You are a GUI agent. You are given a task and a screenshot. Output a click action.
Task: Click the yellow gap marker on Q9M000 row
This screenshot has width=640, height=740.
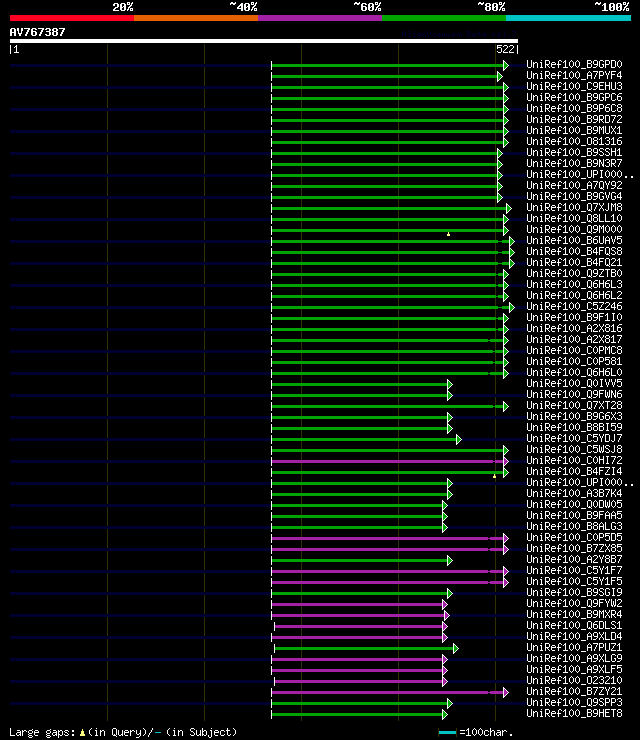coord(448,234)
